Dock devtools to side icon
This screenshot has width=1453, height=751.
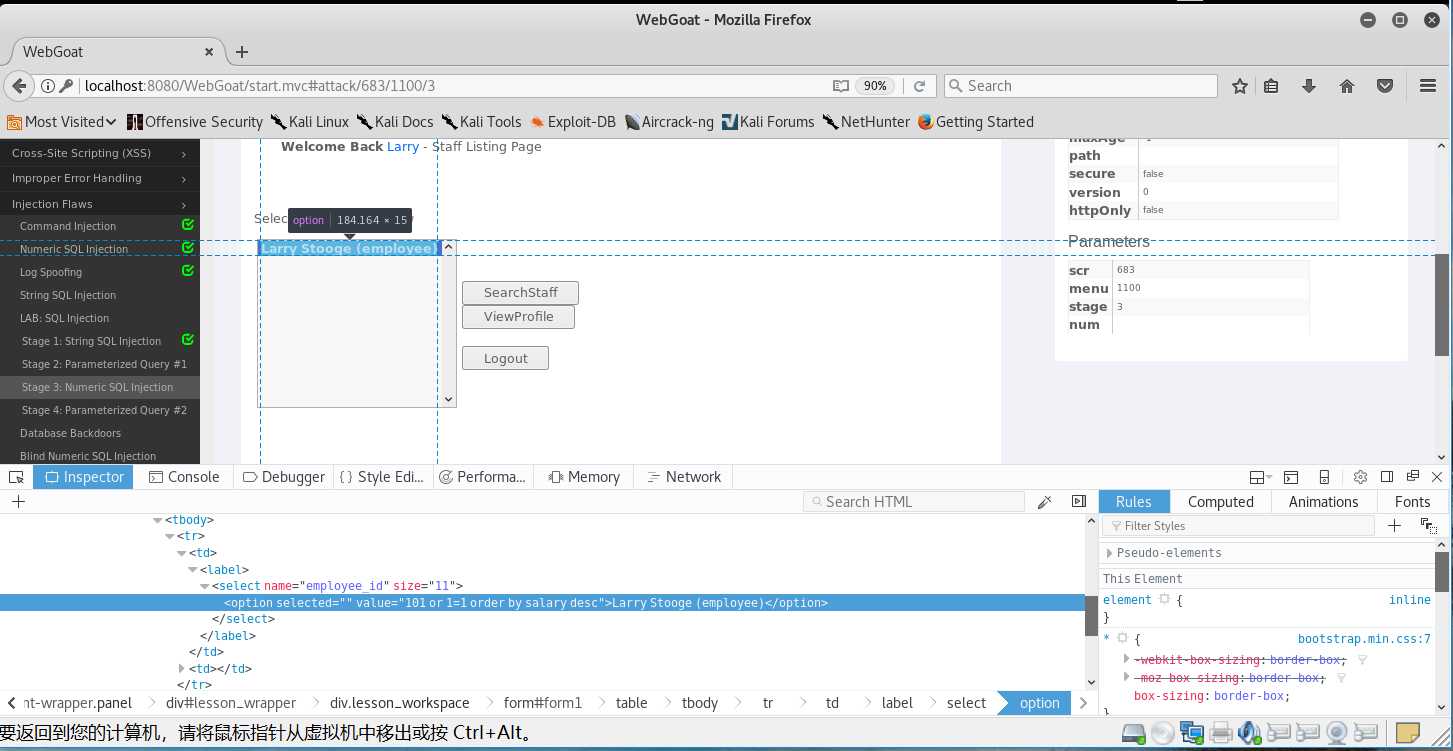pos(1387,477)
